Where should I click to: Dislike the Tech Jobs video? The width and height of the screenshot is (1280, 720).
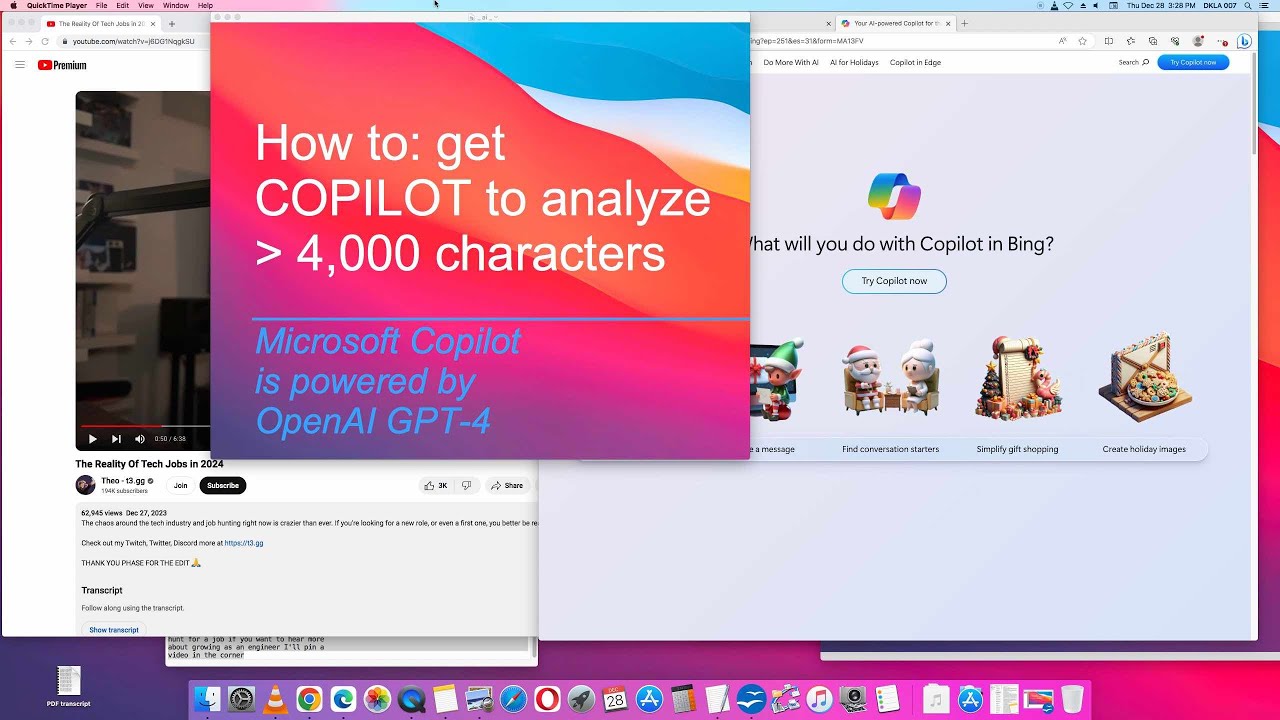point(466,486)
